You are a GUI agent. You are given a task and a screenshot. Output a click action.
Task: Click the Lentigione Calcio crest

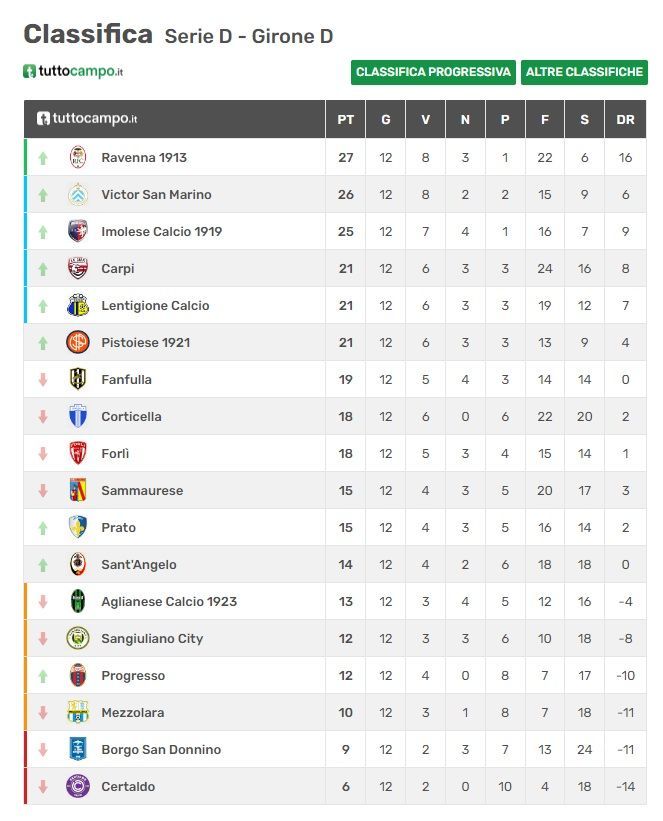tap(78, 305)
